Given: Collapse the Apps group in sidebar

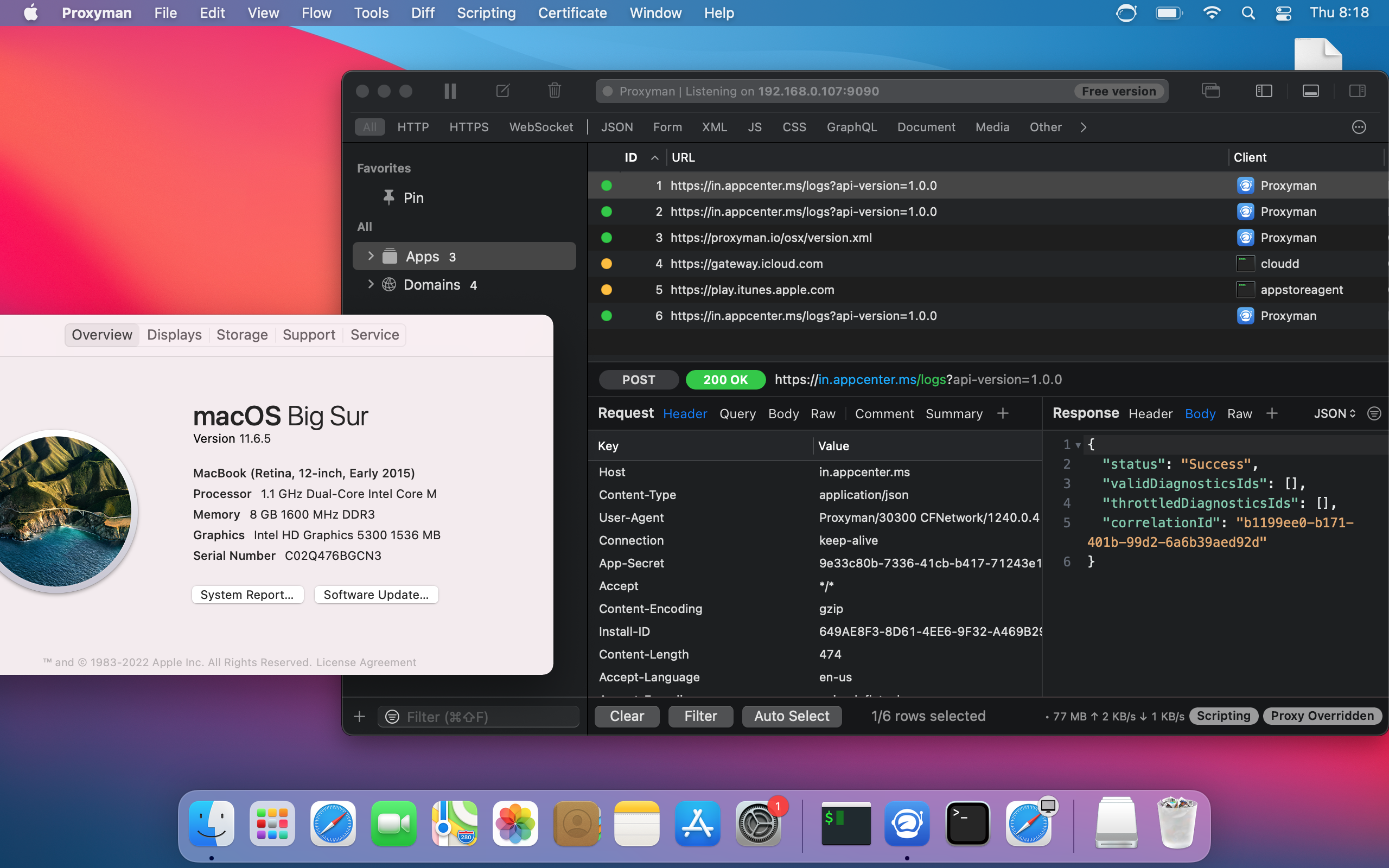Looking at the screenshot, I should point(371,256).
